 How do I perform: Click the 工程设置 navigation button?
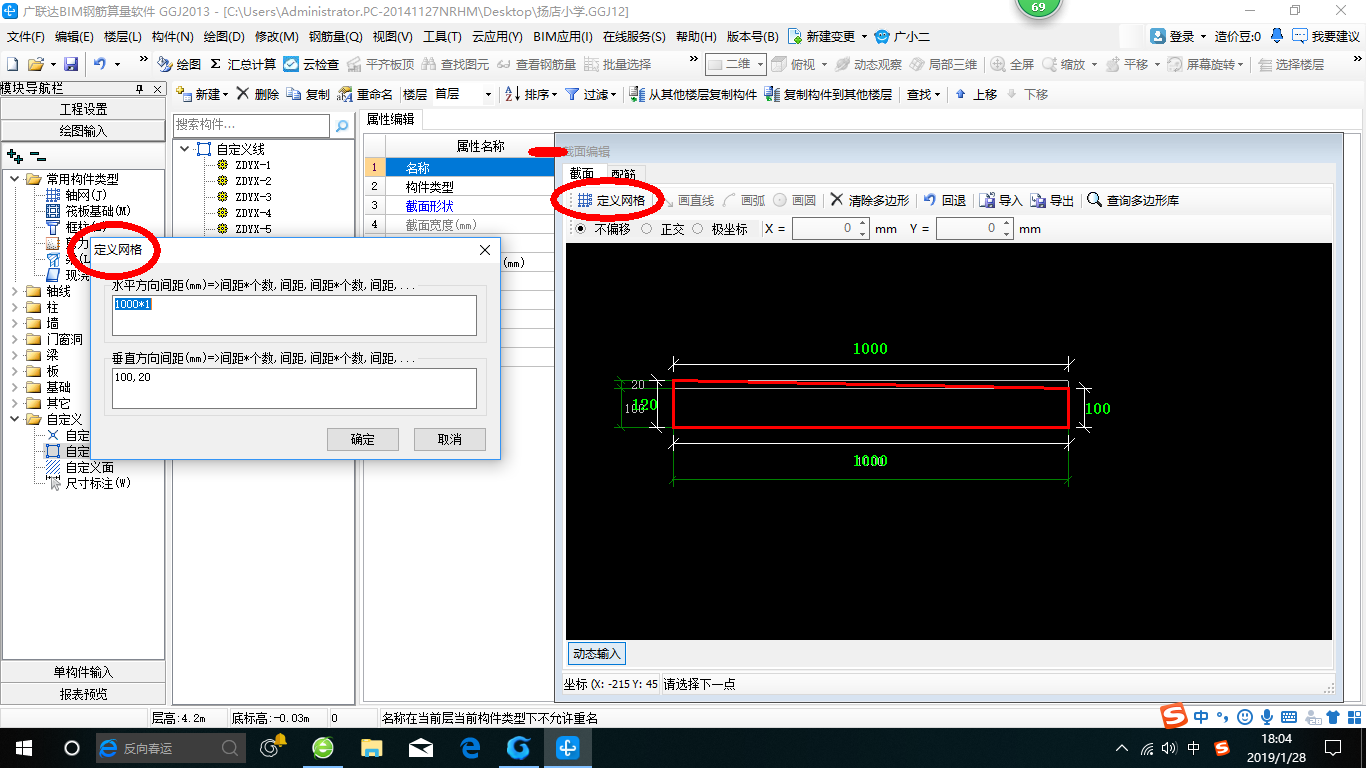[x=83, y=109]
